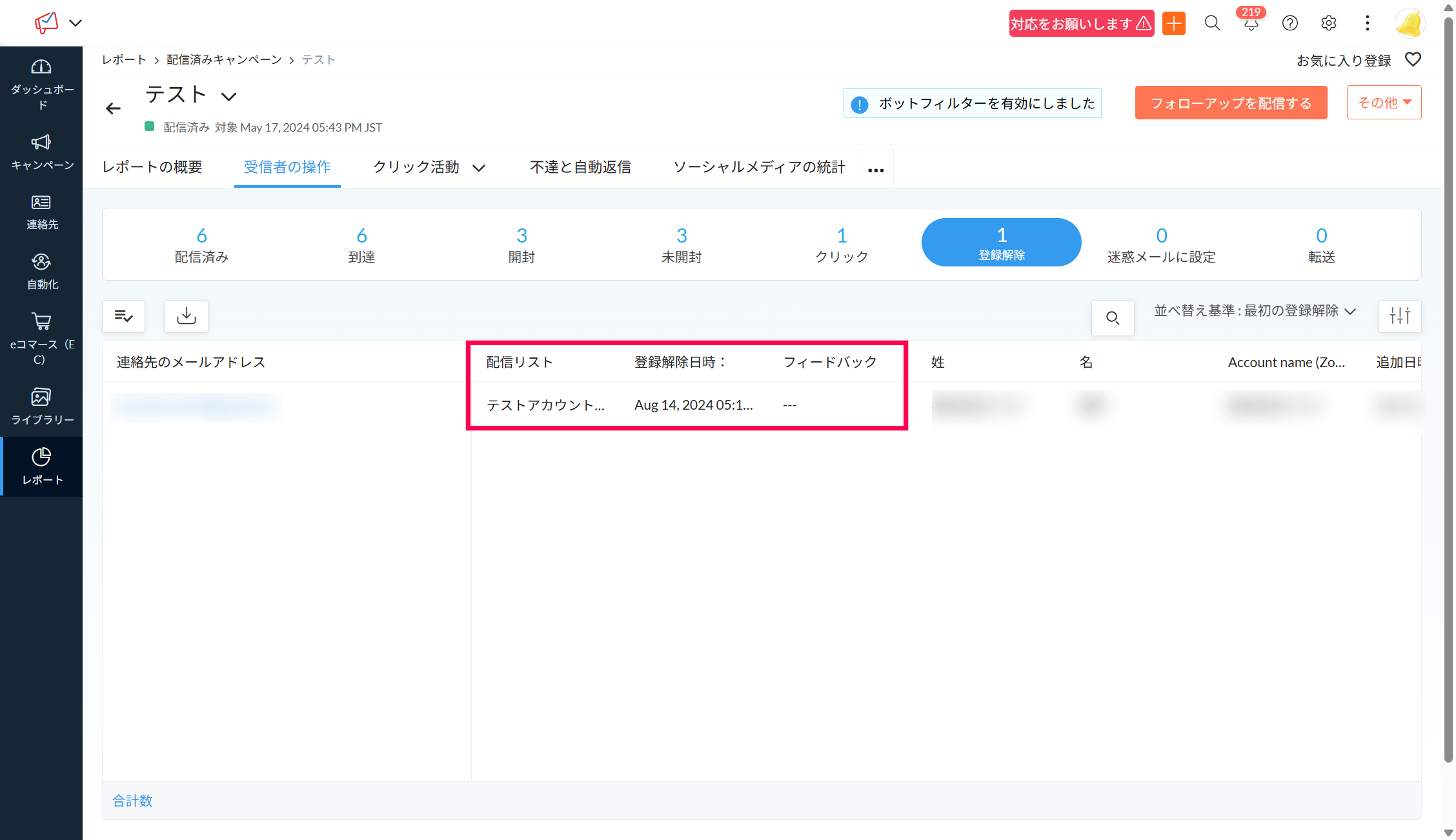This screenshot has height=840, width=1456.
Task: Click the bulk select list-check button
Action: [124, 316]
